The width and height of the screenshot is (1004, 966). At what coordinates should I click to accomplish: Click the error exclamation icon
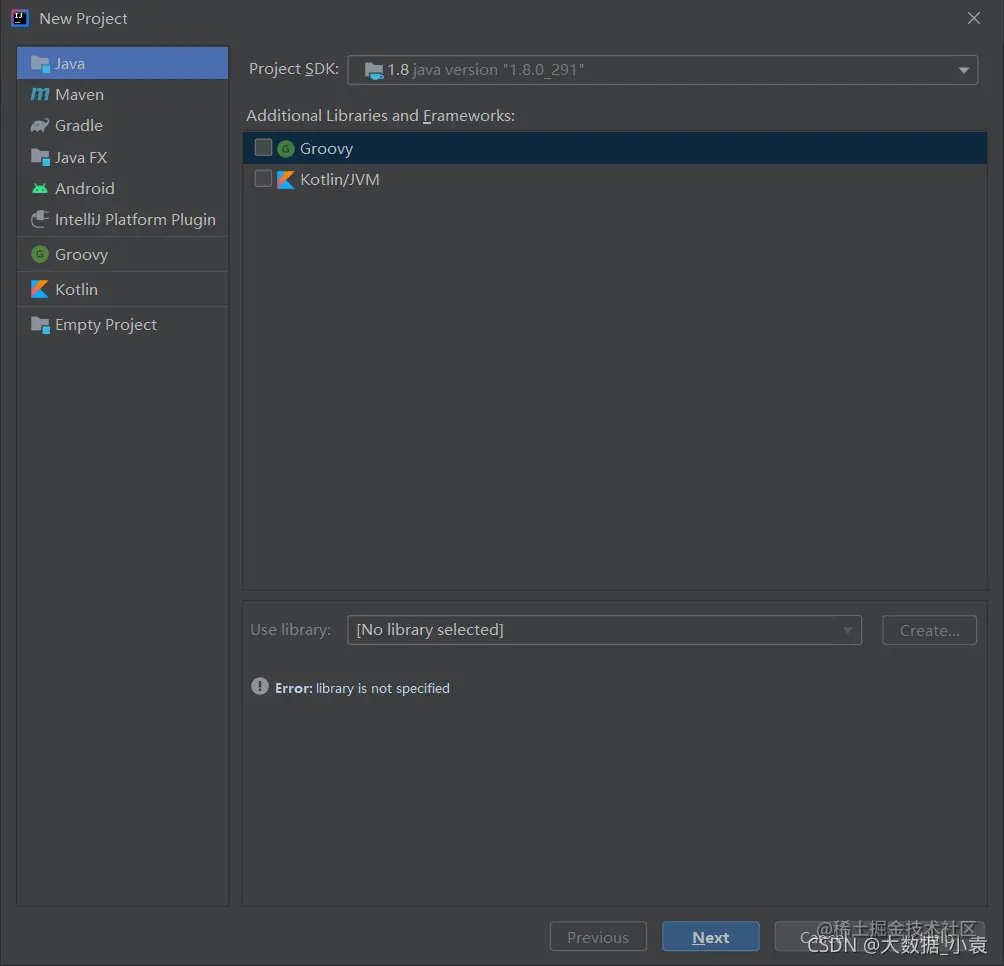[x=259, y=686]
